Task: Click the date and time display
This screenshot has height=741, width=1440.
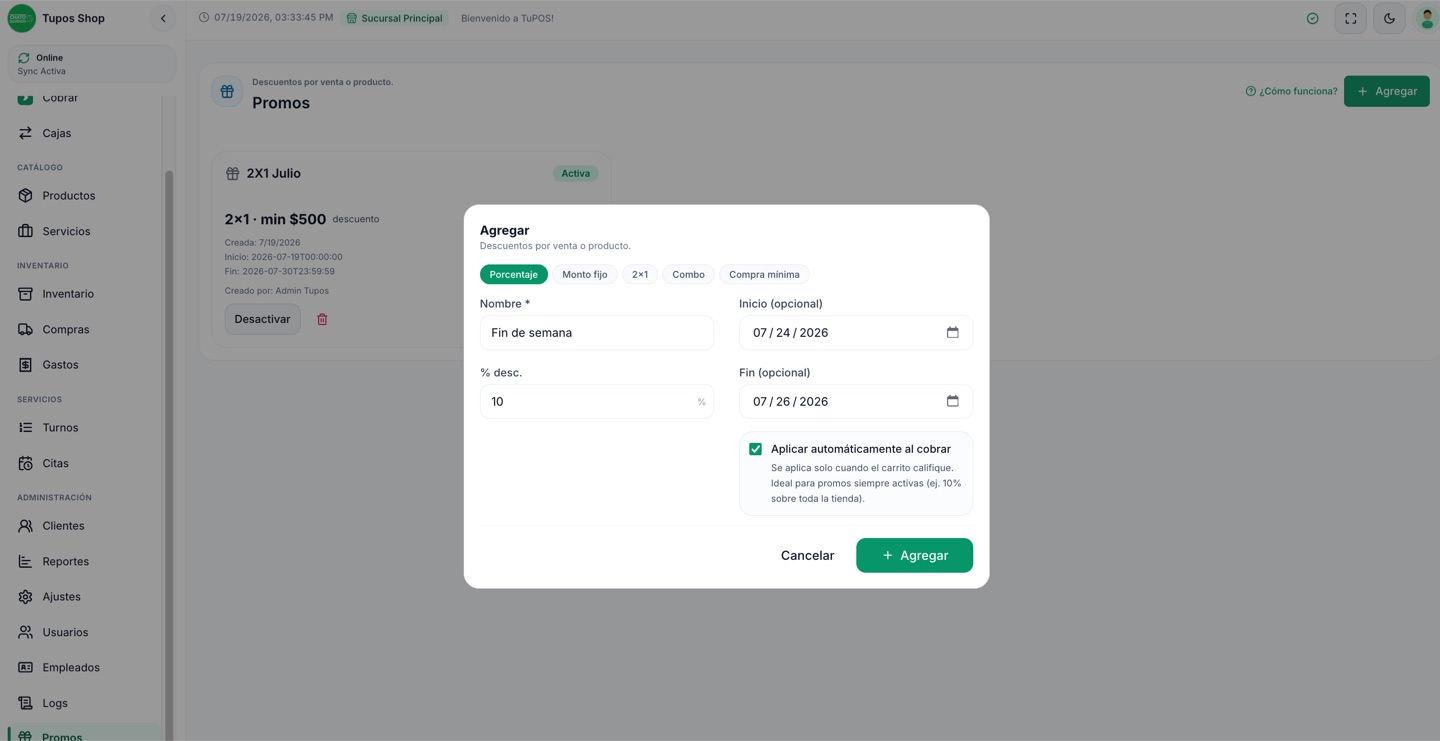Action: click(265, 18)
